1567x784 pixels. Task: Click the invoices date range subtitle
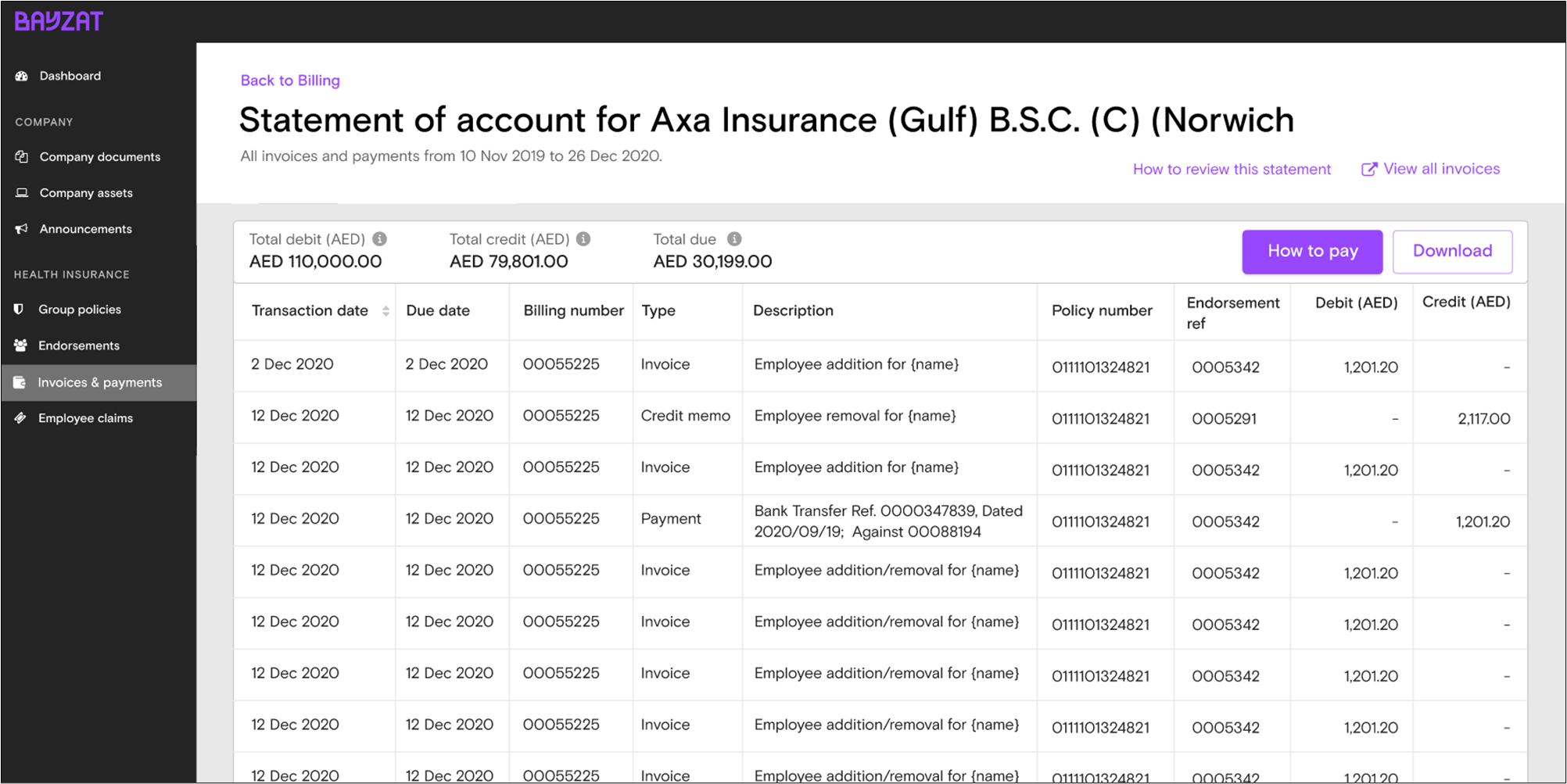point(451,156)
